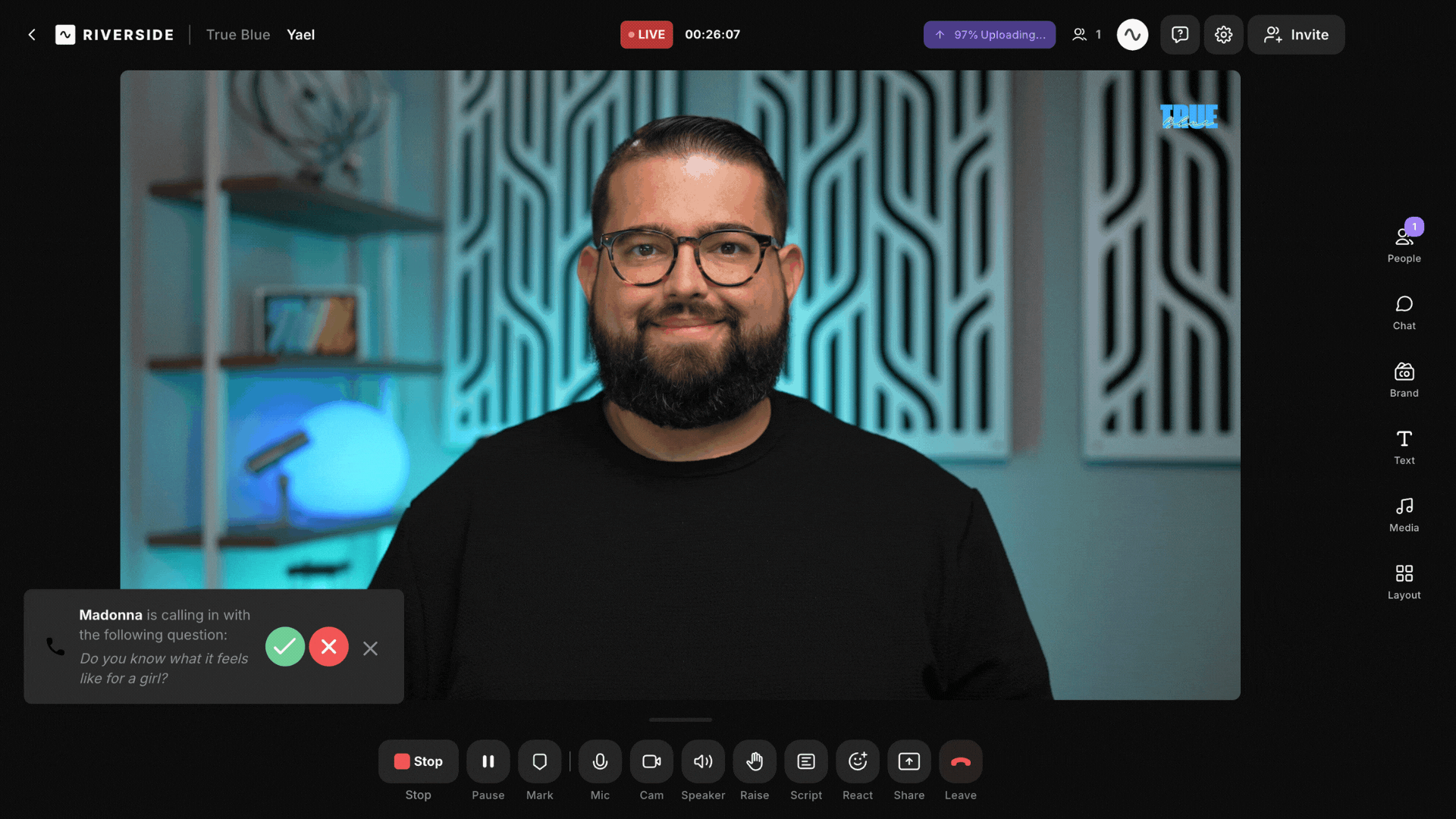Raise your hand

click(x=755, y=761)
